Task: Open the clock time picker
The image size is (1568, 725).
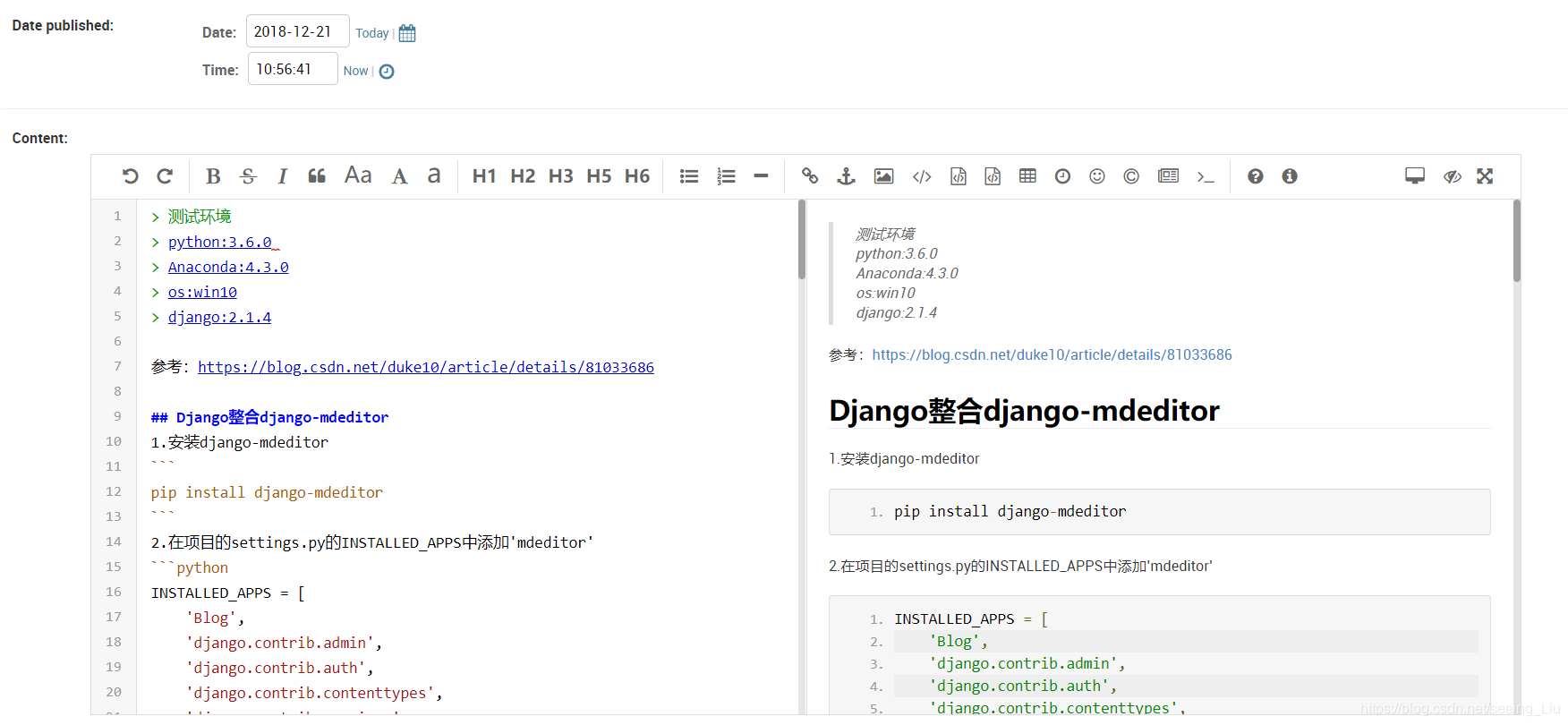Action: click(x=387, y=72)
